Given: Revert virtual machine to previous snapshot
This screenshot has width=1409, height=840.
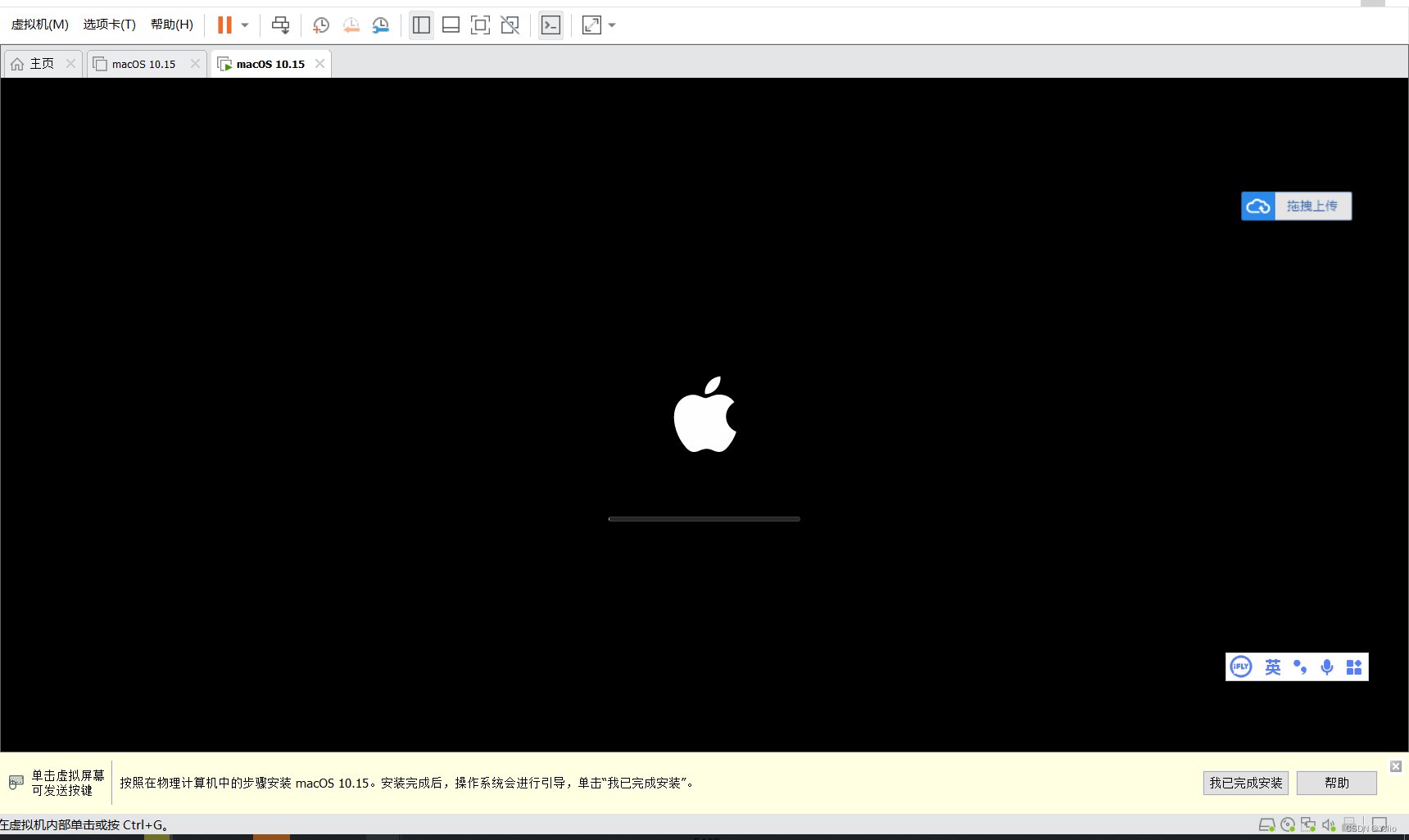Looking at the screenshot, I should pos(351,25).
